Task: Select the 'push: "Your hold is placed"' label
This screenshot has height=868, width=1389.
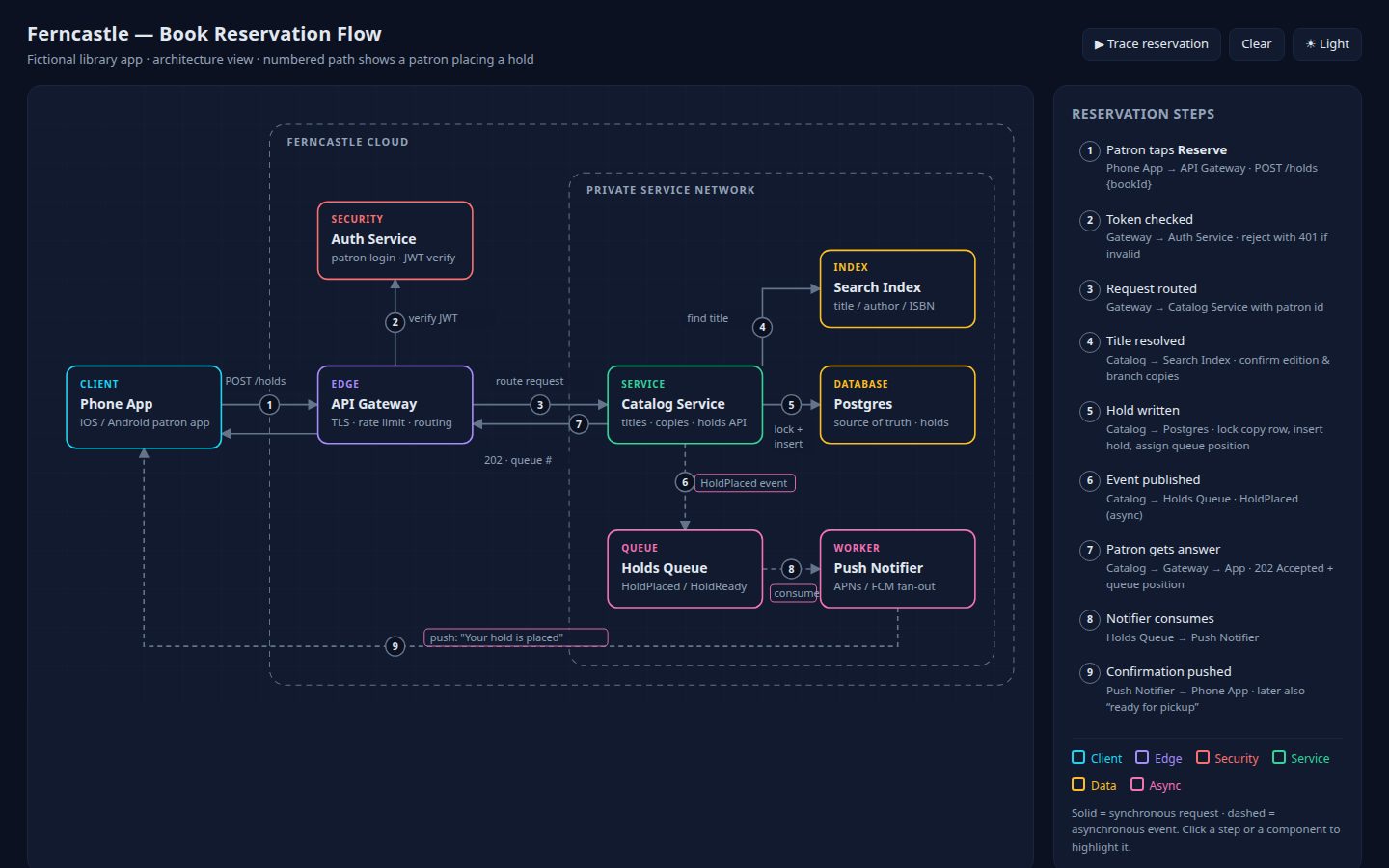Action: (516, 637)
